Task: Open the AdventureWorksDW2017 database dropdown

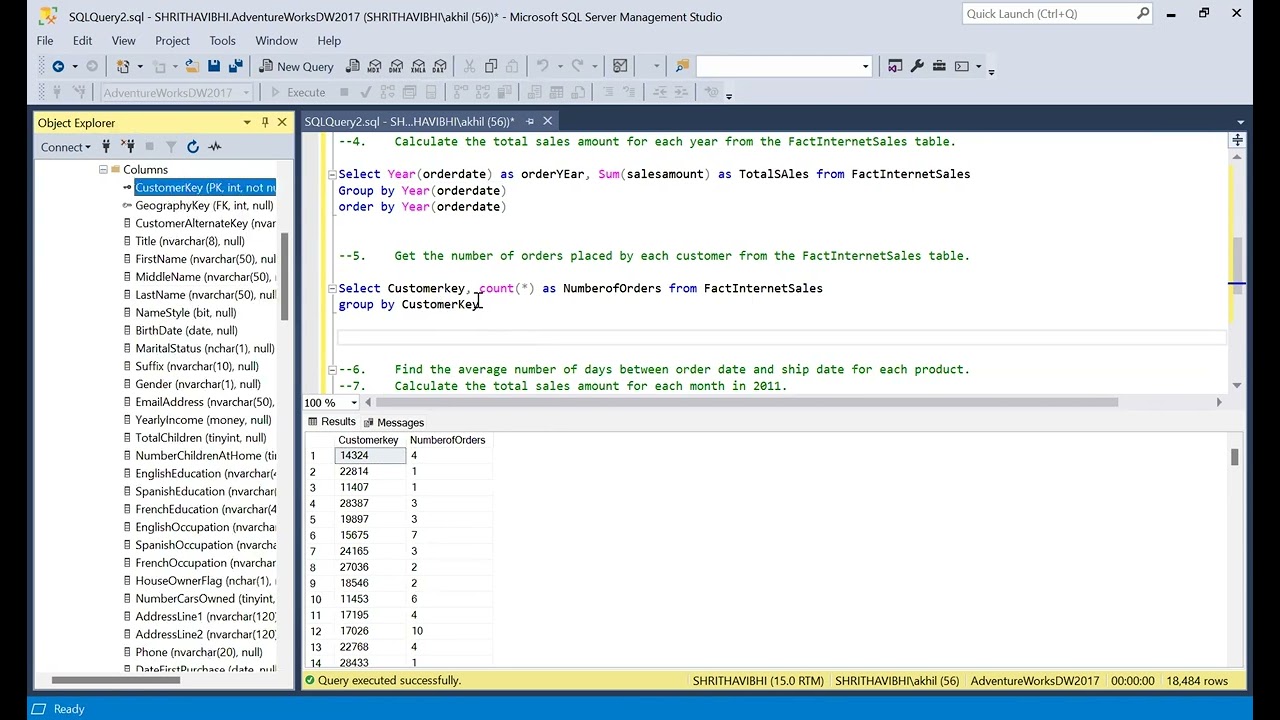Action: (x=246, y=92)
